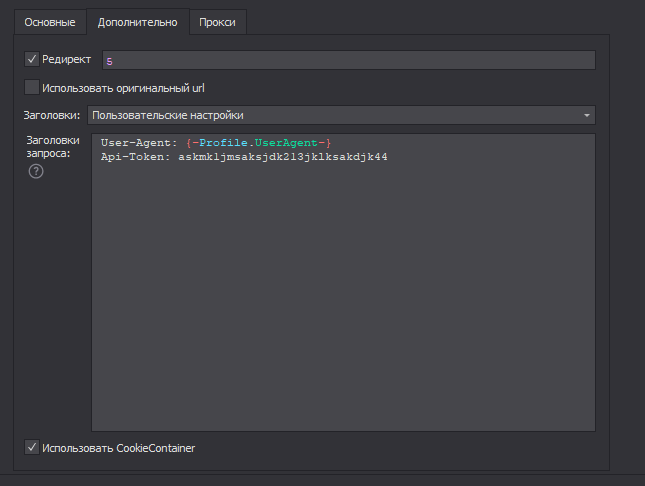This screenshot has width=645, height=486.
Task: Click the {-Profile.UserAgent-} macro text
Action: tap(258, 143)
